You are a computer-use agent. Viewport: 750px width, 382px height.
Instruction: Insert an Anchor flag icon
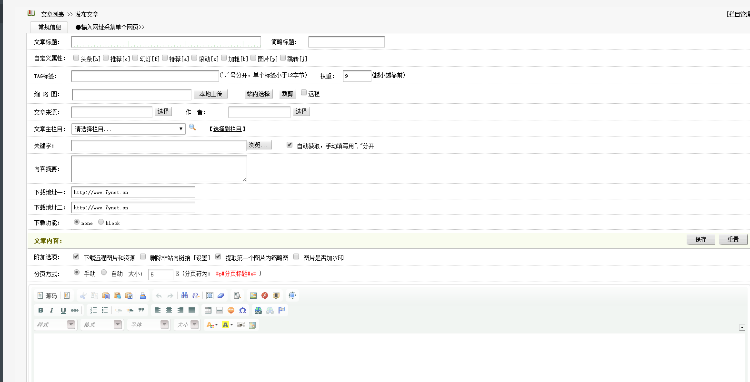point(282,310)
